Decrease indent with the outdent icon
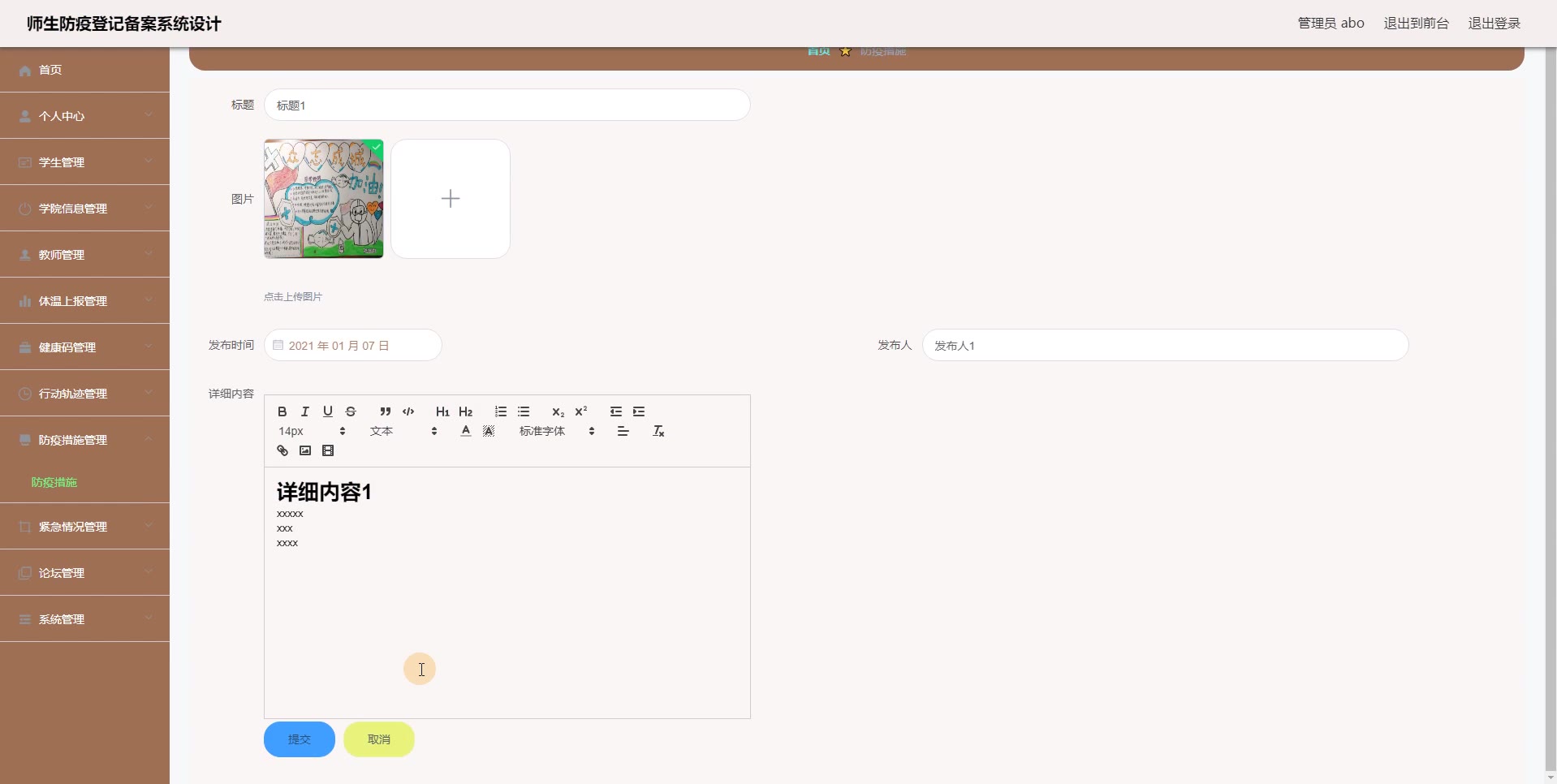 616,411
